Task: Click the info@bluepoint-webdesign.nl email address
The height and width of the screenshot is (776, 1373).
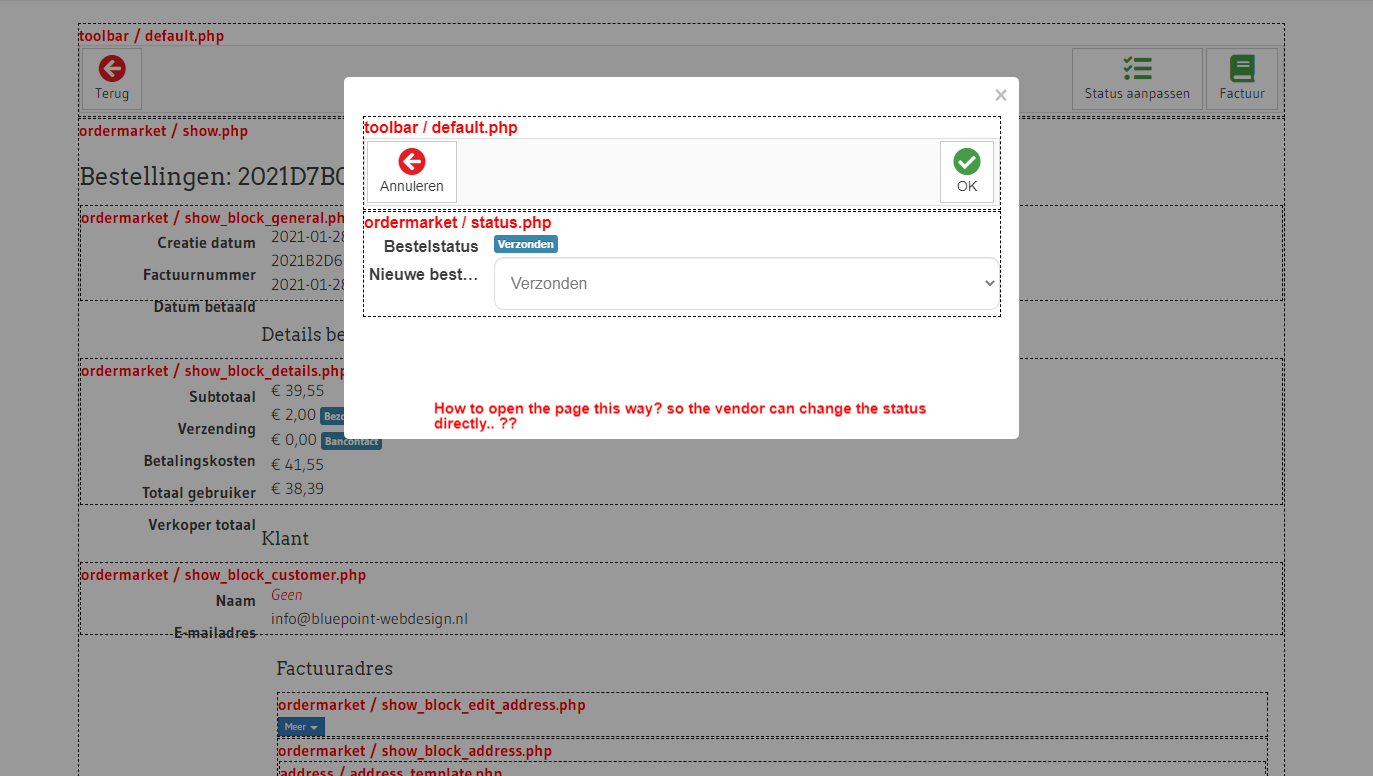Action: coord(369,619)
